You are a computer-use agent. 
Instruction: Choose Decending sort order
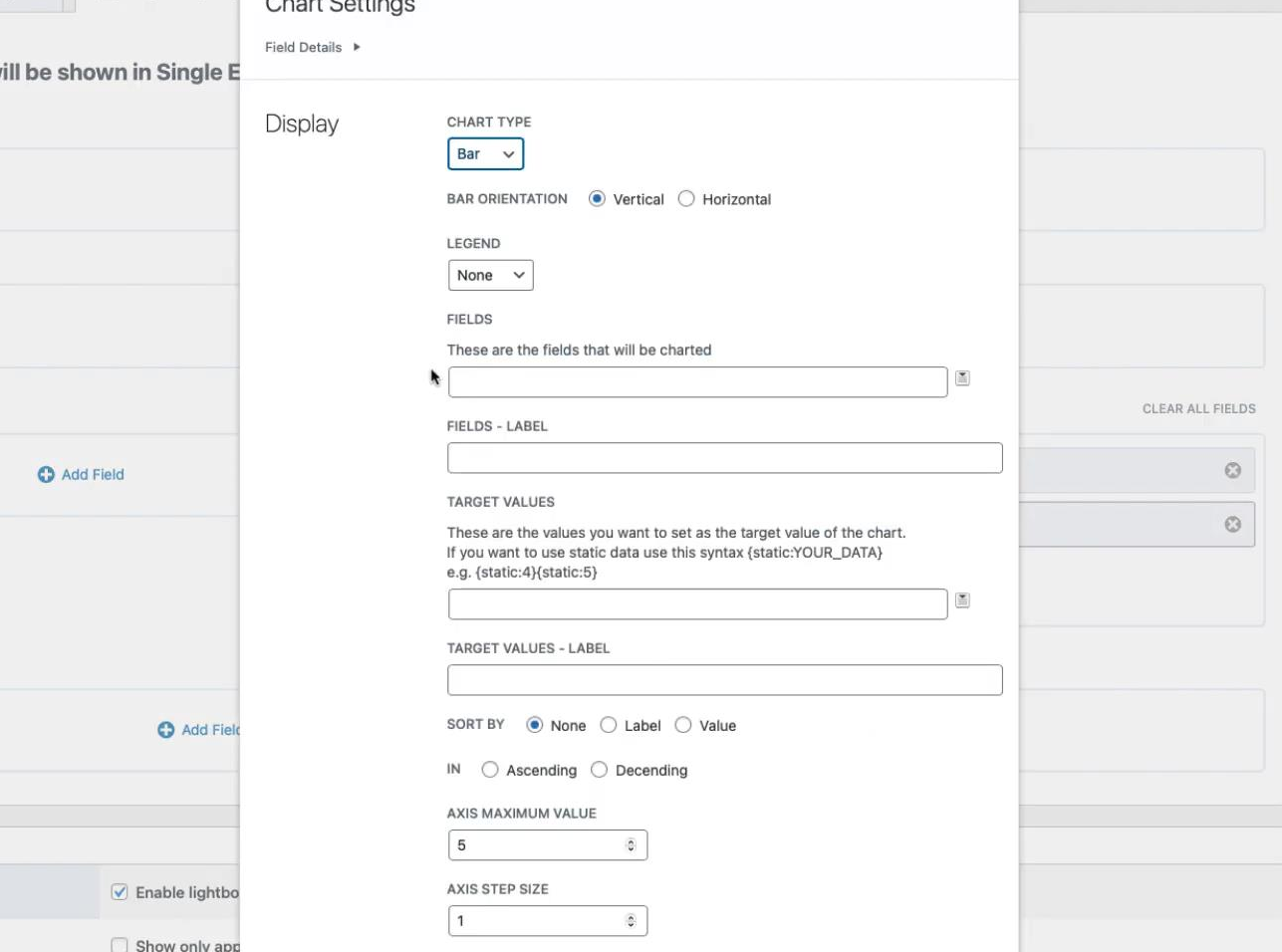point(599,770)
